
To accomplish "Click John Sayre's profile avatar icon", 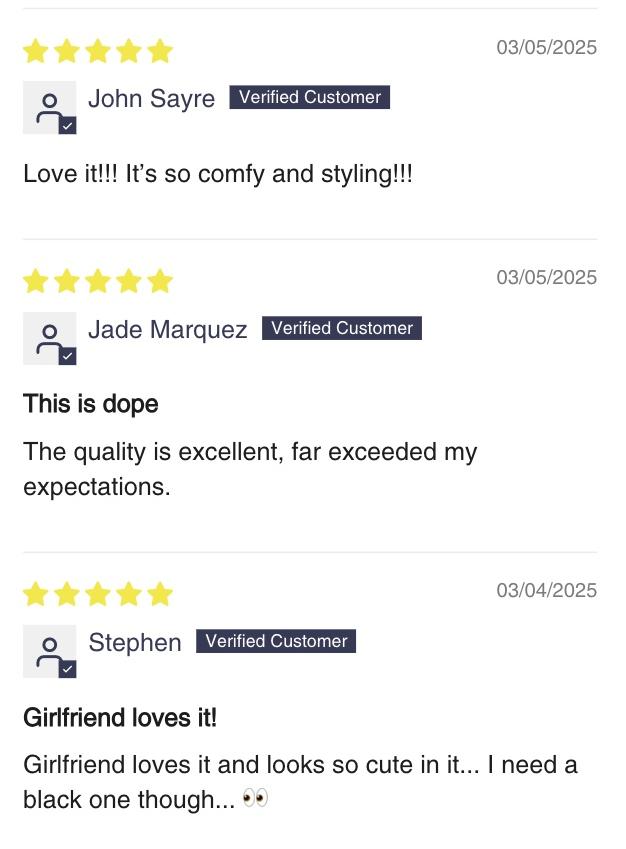I will [x=49, y=107].
